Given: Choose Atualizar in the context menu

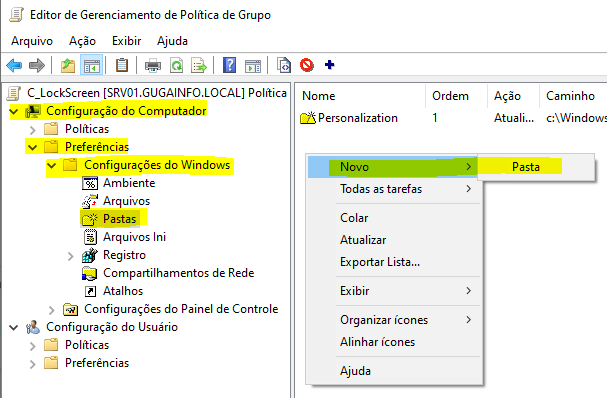Looking at the screenshot, I should [394, 240].
